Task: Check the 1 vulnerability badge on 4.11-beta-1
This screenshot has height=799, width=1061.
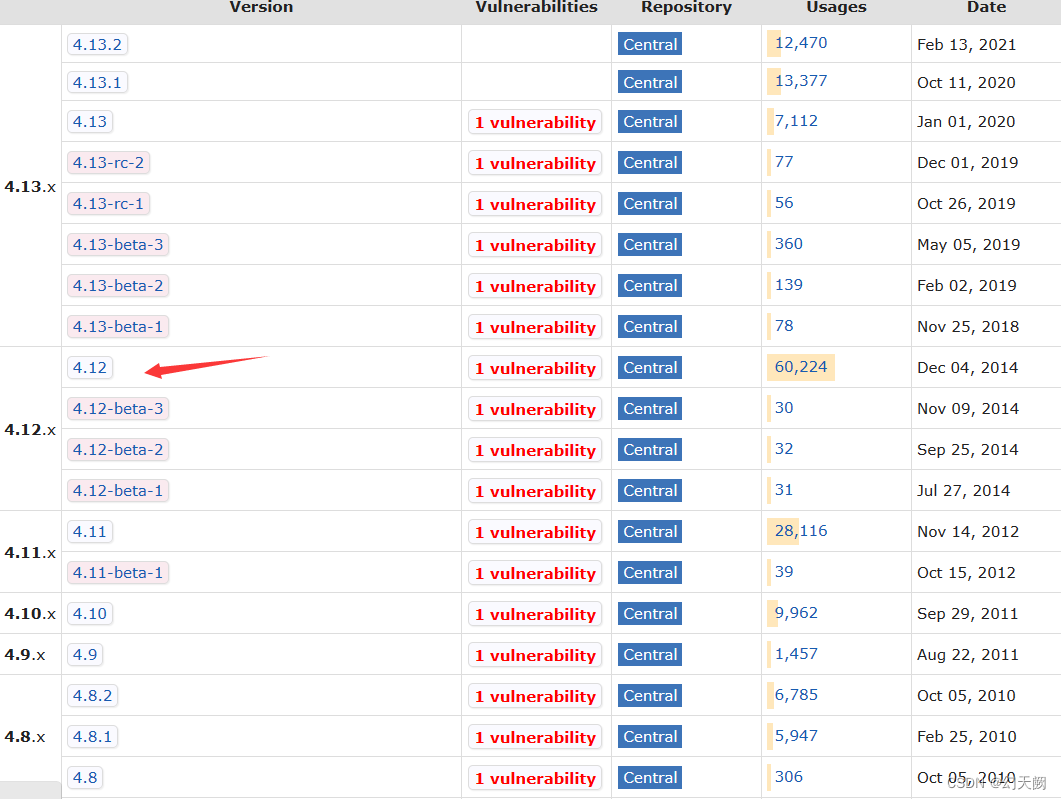Action: (x=535, y=572)
